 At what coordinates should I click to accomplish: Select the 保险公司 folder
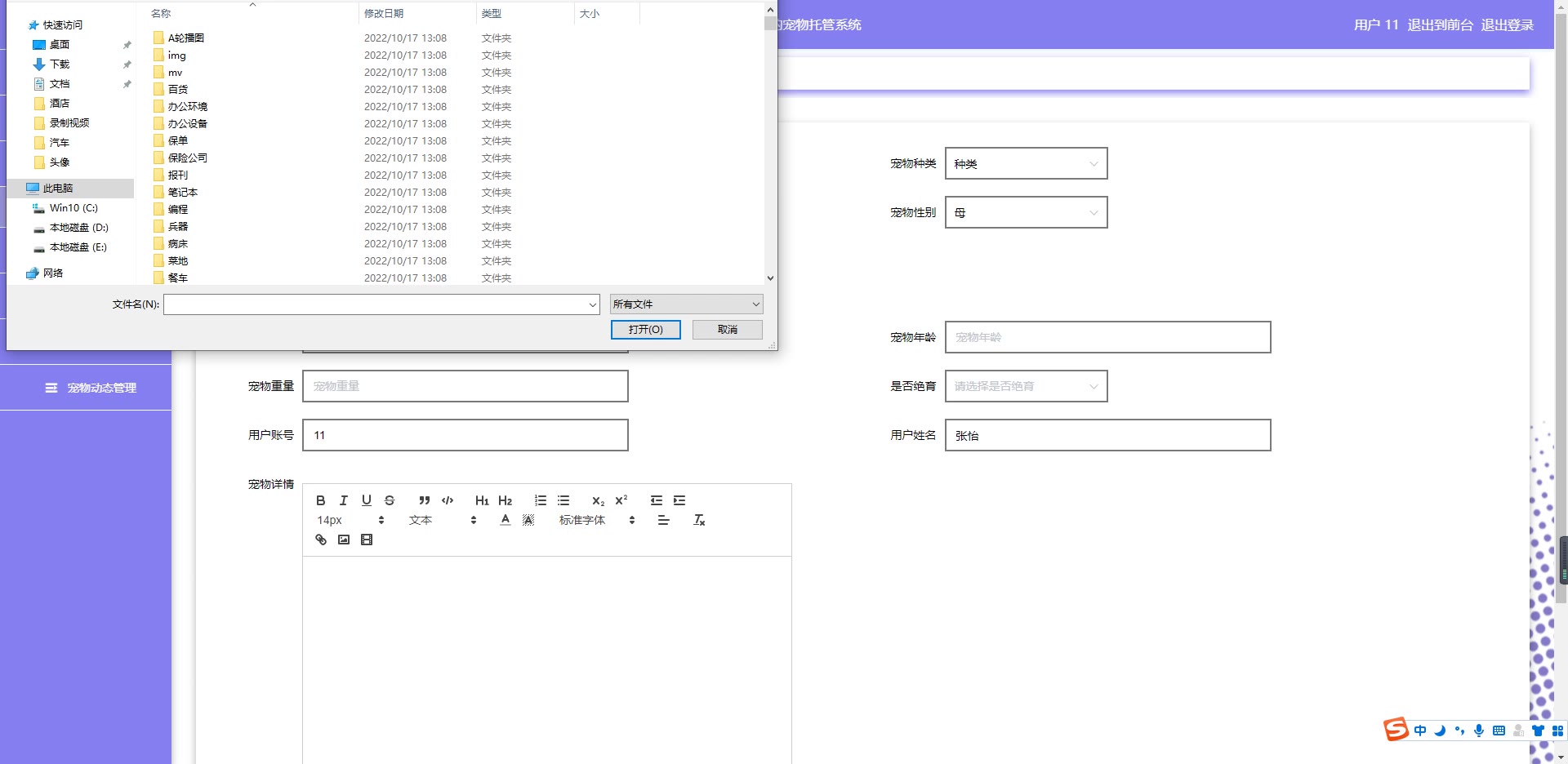[x=188, y=158]
